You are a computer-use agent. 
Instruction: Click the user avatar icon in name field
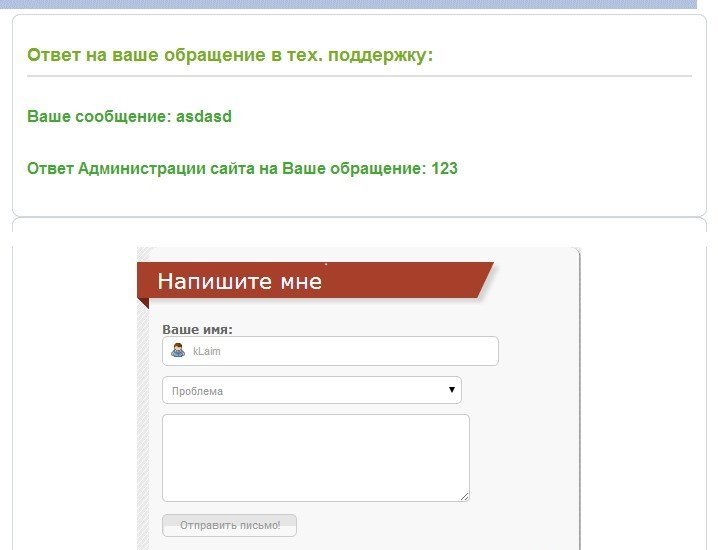click(178, 350)
